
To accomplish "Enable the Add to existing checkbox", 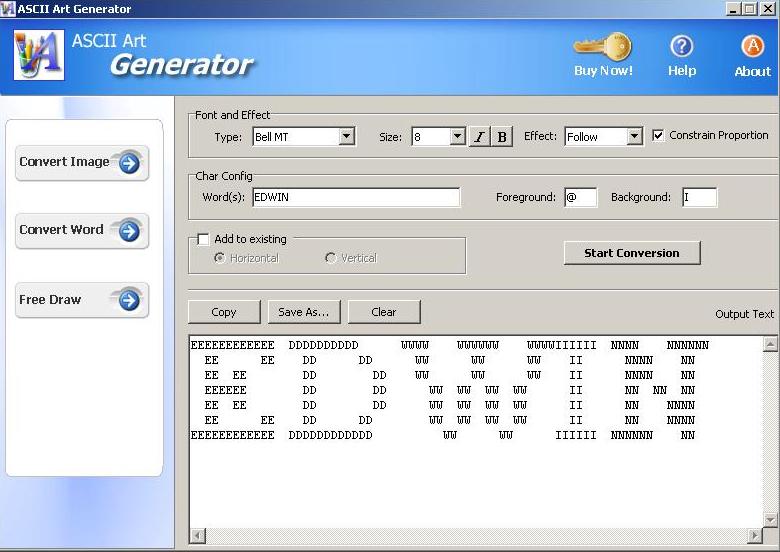I will pyautogui.click(x=203, y=239).
